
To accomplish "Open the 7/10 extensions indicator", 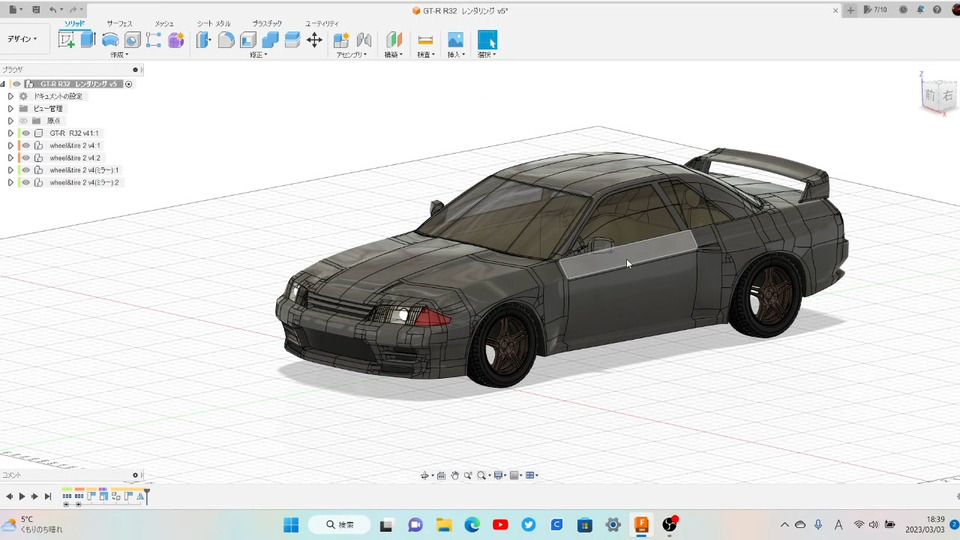I will point(876,10).
